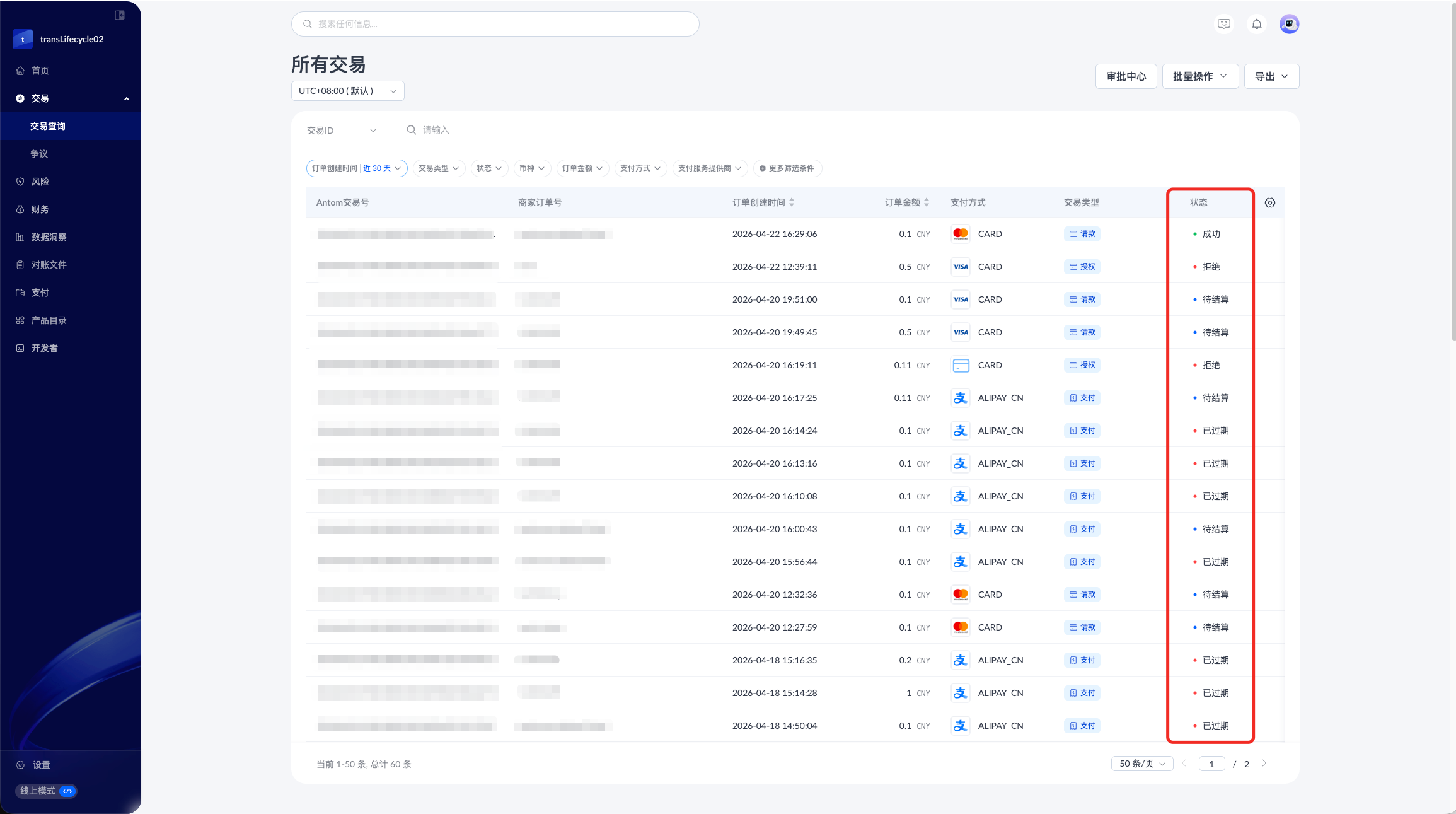This screenshot has width=1456, height=814.
Task: Click the 审批中心 button
Action: pos(1126,76)
